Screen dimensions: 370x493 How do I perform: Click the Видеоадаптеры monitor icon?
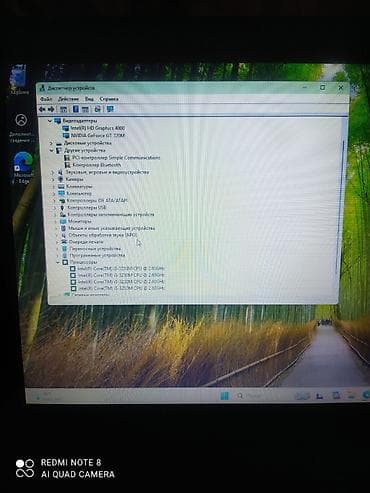(58, 121)
